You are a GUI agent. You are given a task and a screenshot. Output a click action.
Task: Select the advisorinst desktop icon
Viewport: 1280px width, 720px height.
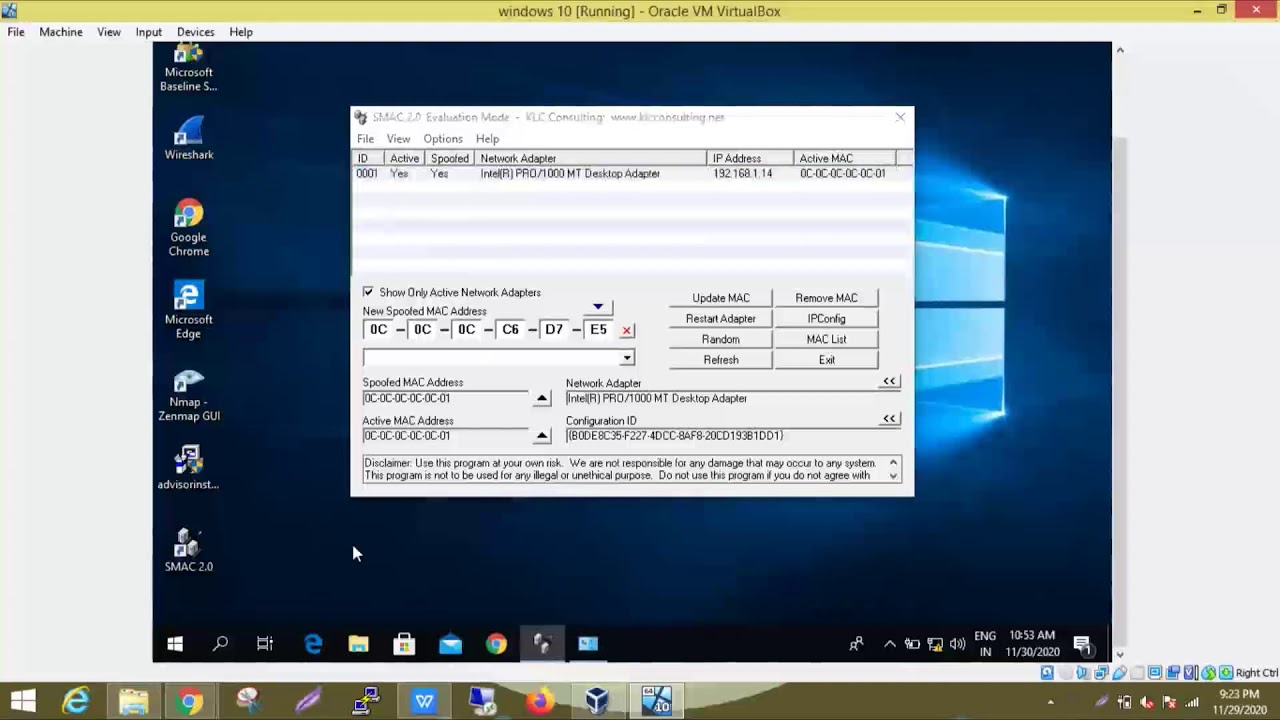[188, 467]
